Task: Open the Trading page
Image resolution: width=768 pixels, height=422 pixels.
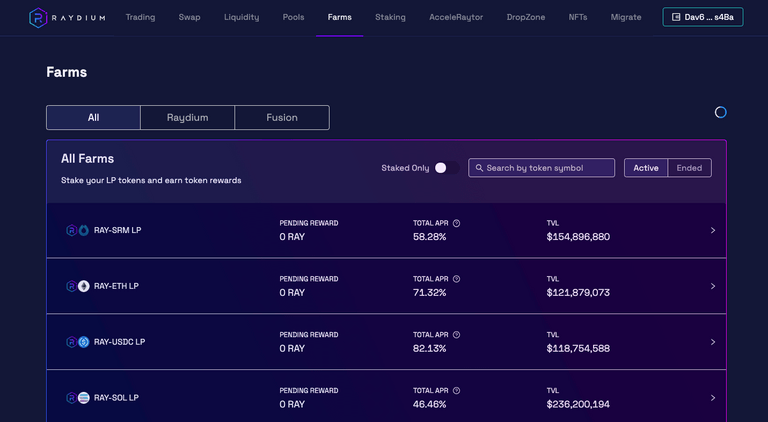Action: (x=140, y=17)
